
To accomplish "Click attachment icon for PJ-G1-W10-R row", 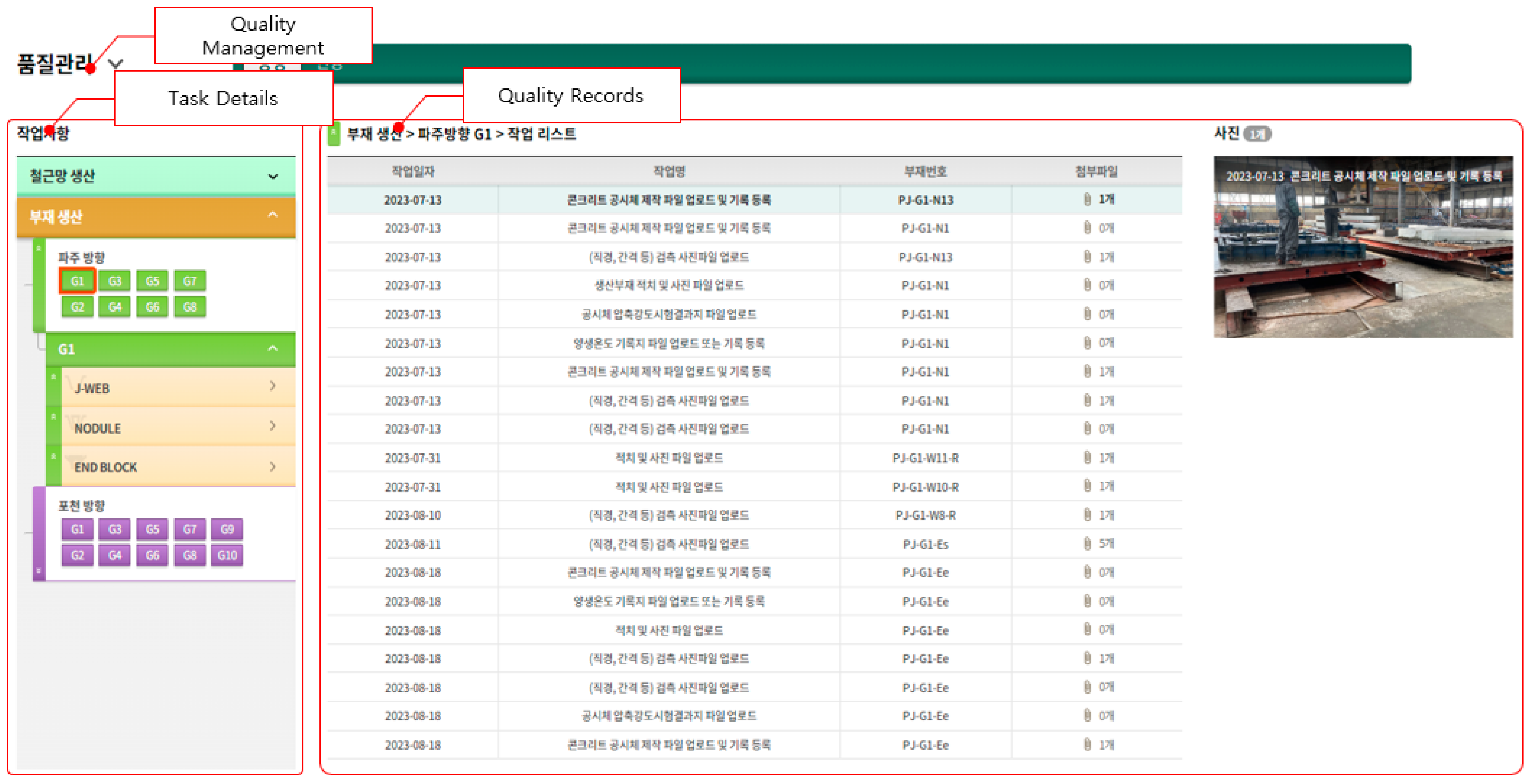I will click(x=1087, y=486).
